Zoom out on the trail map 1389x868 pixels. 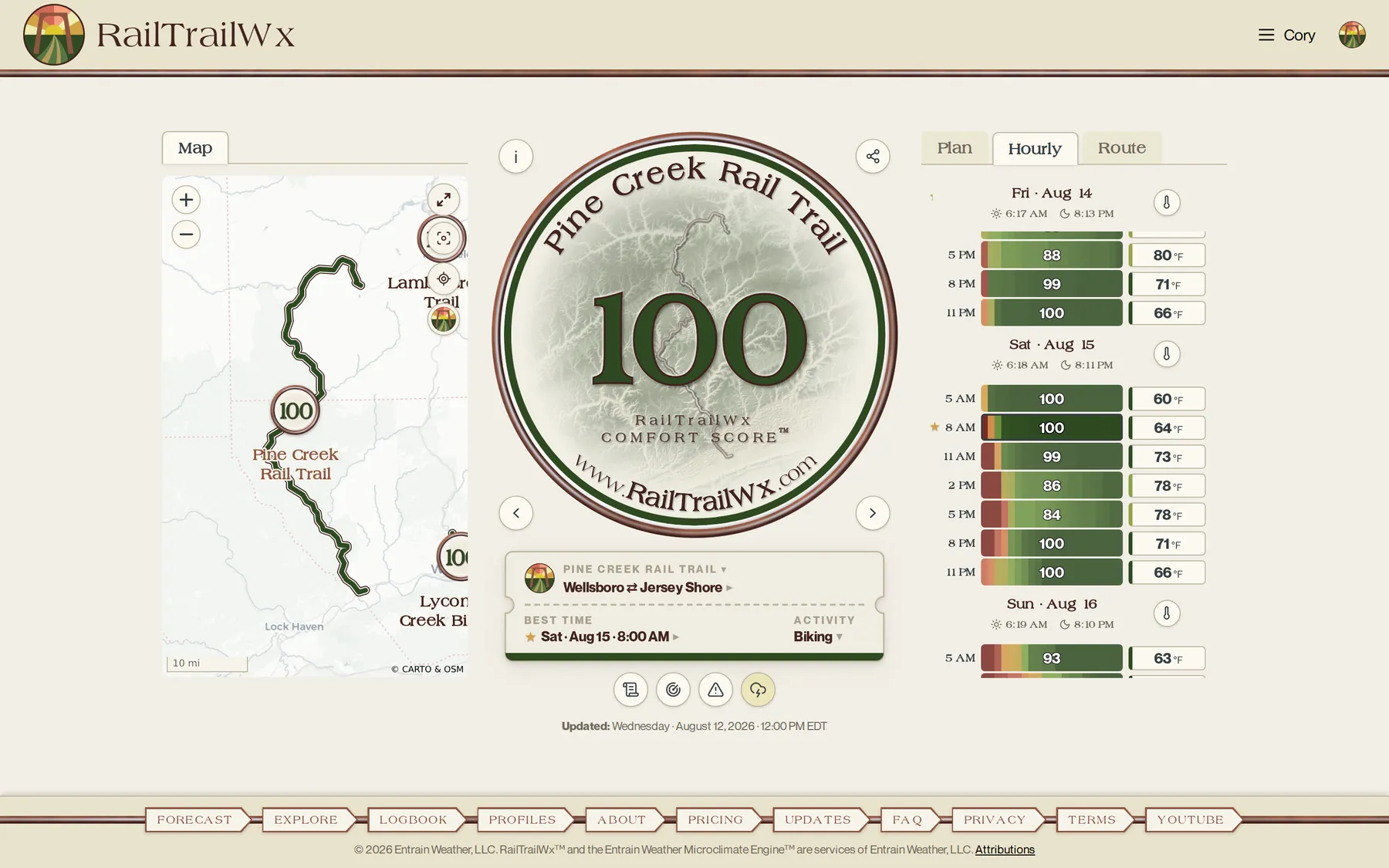(186, 235)
